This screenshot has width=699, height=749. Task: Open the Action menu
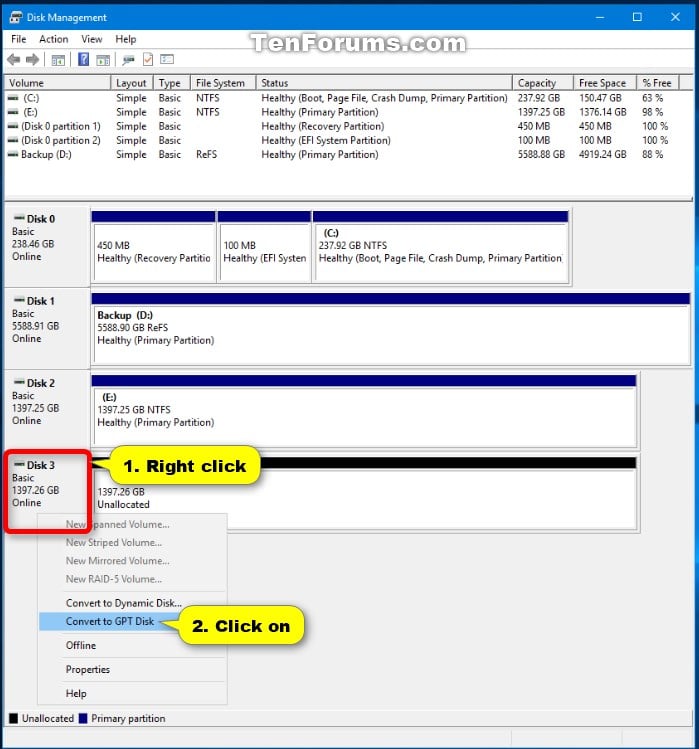click(x=54, y=39)
